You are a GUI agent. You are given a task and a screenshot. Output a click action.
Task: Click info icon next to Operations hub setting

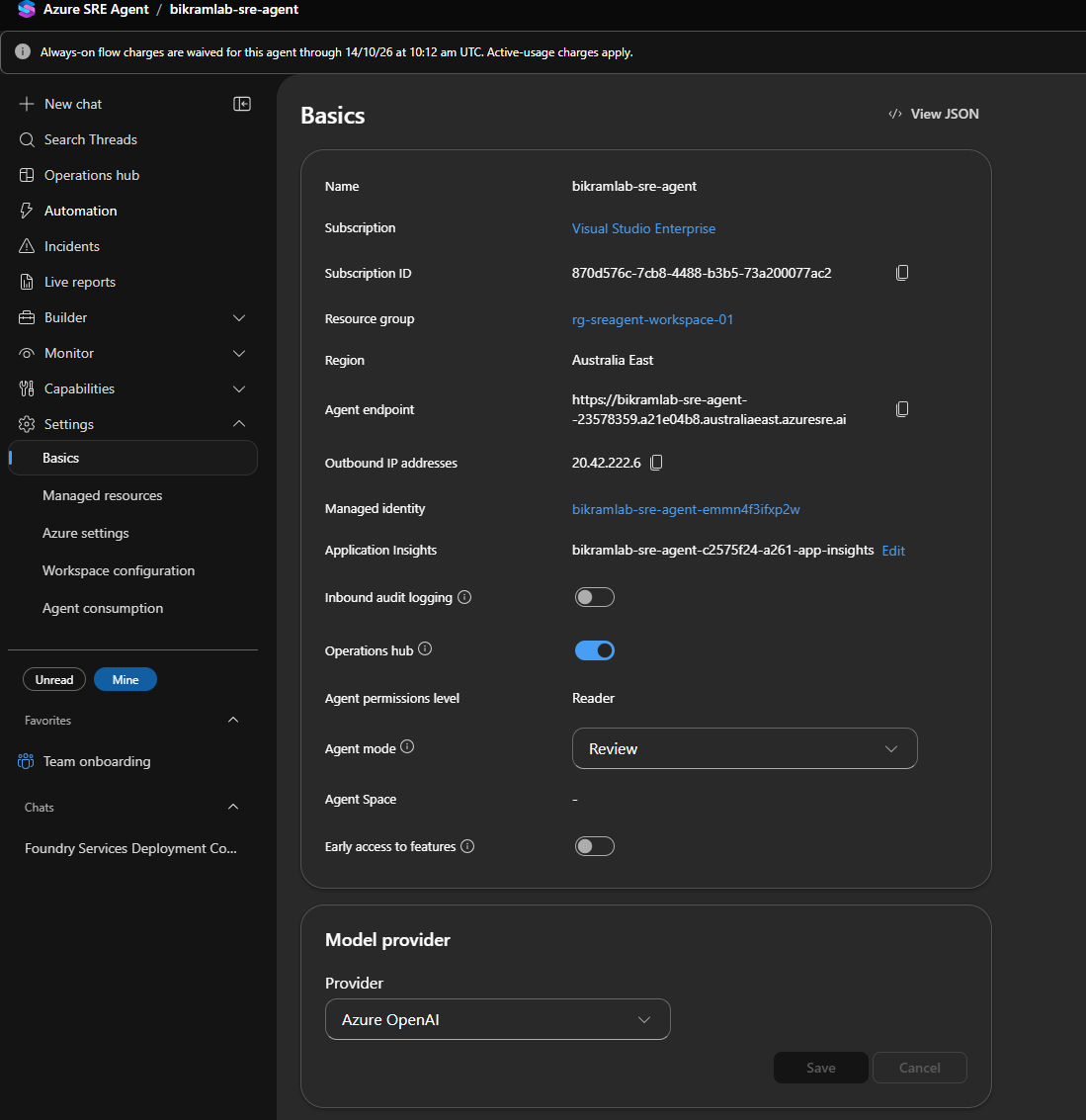pyautogui.click(x=425, y=648)
